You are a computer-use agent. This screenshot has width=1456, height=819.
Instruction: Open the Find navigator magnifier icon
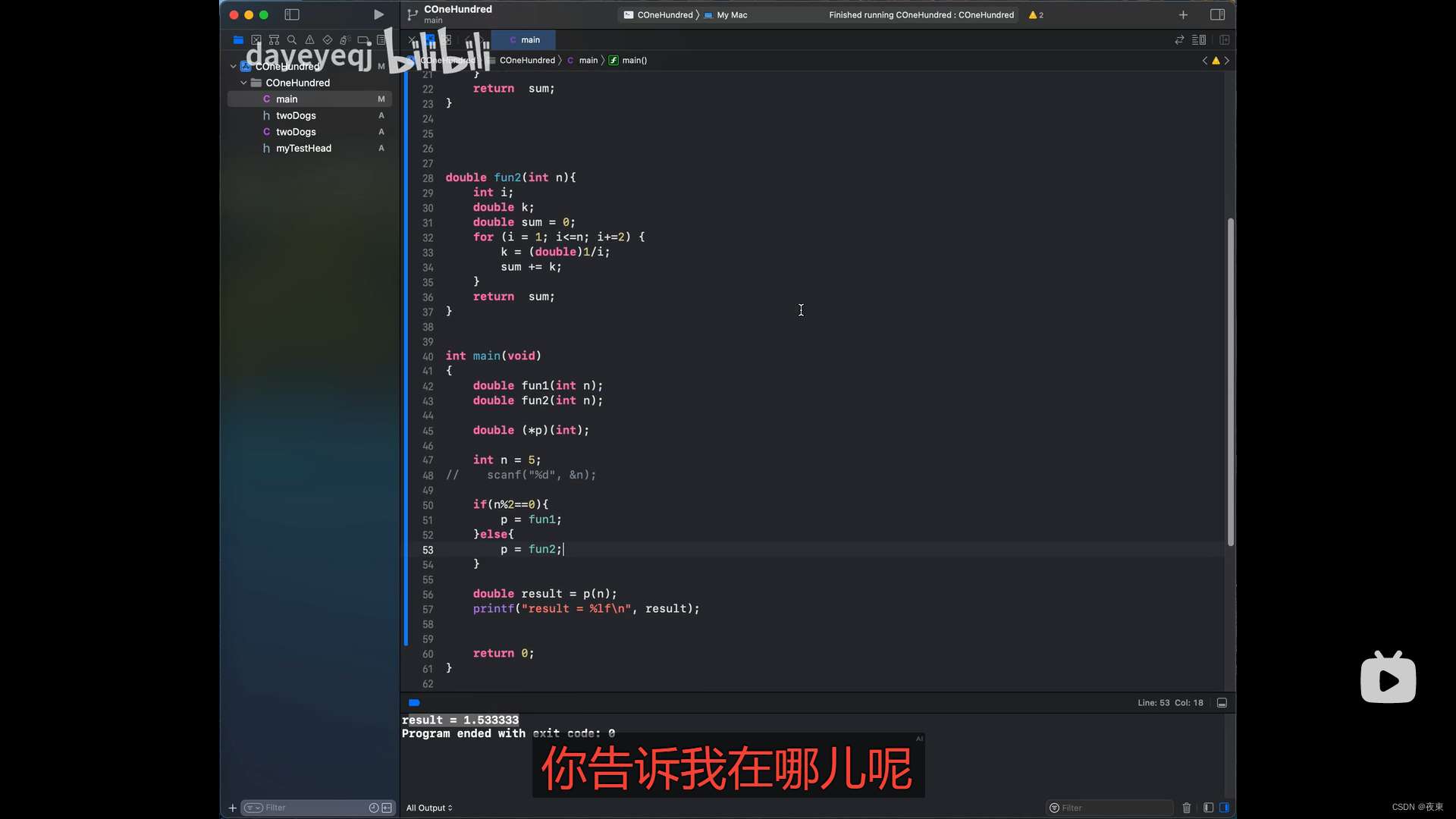tap(292, 40)
